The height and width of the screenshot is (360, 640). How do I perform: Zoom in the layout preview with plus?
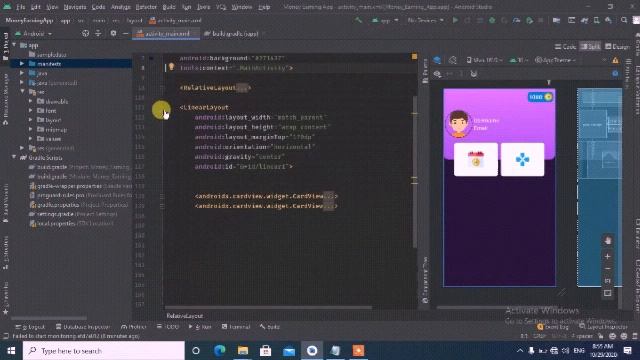pos(607,256)
